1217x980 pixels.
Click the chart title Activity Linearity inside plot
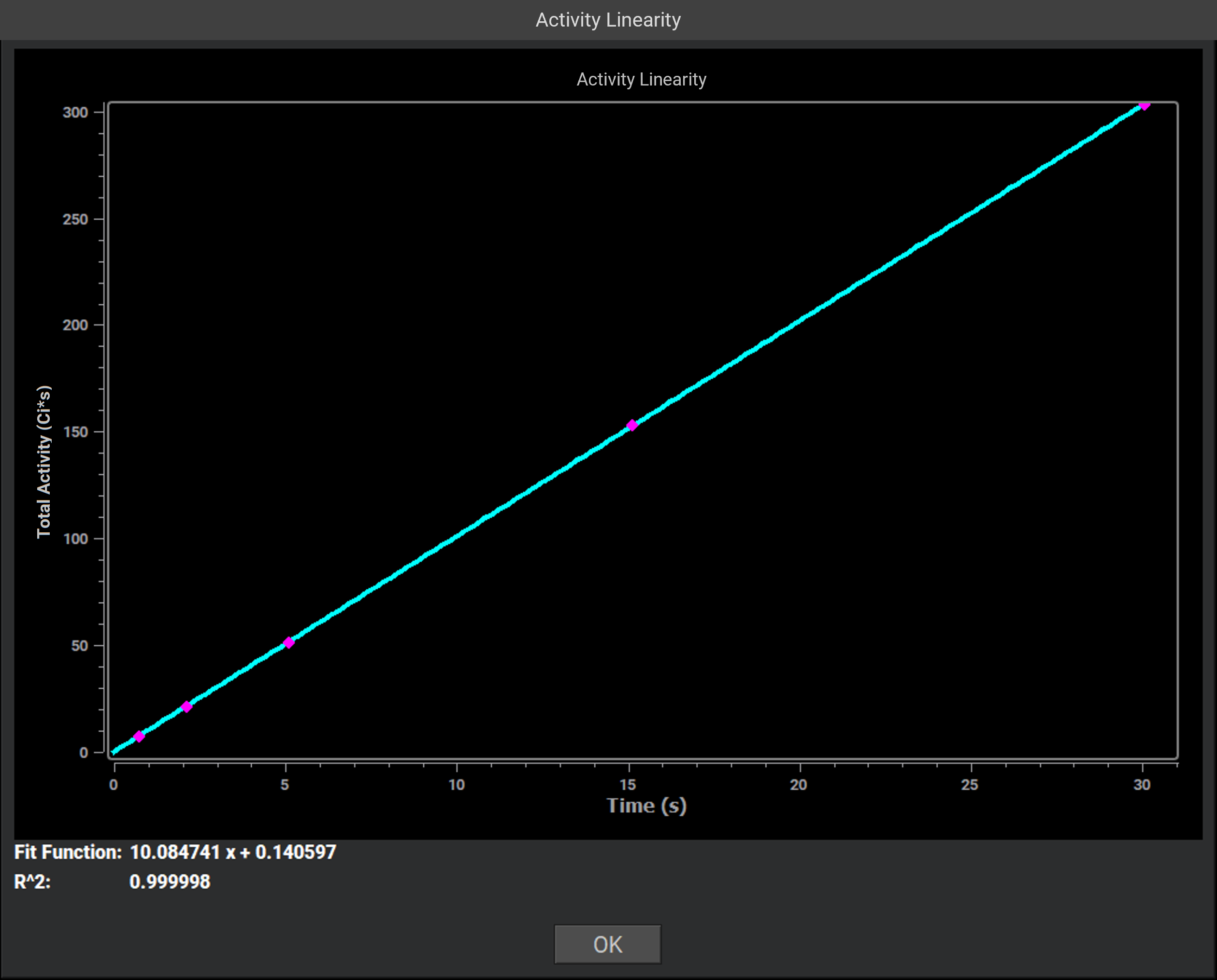(642, 80)
